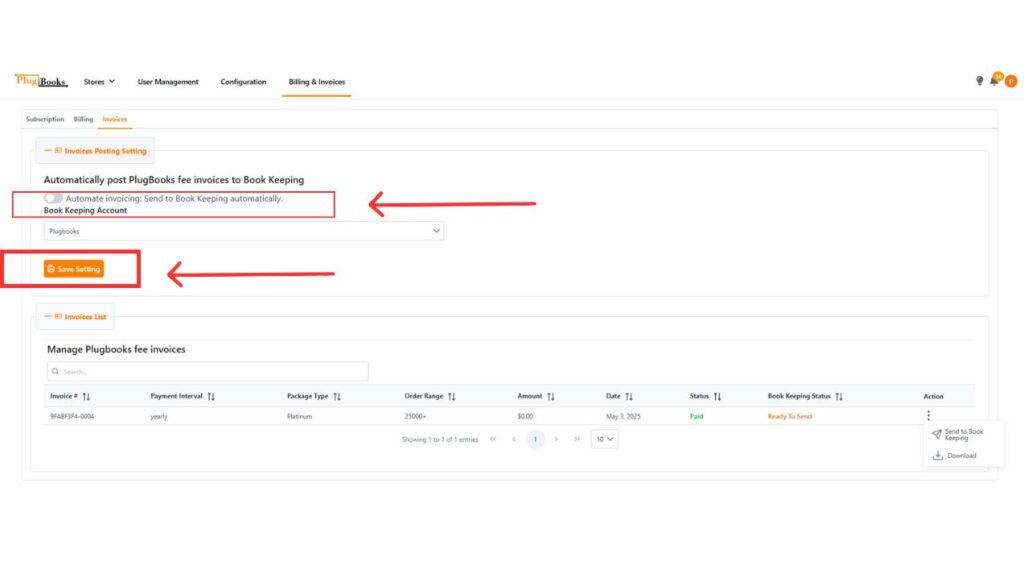The width and height of the screenshot is (1024, 576).
Task: Click the invoice Search input field
Action: [x=207, y=371]
